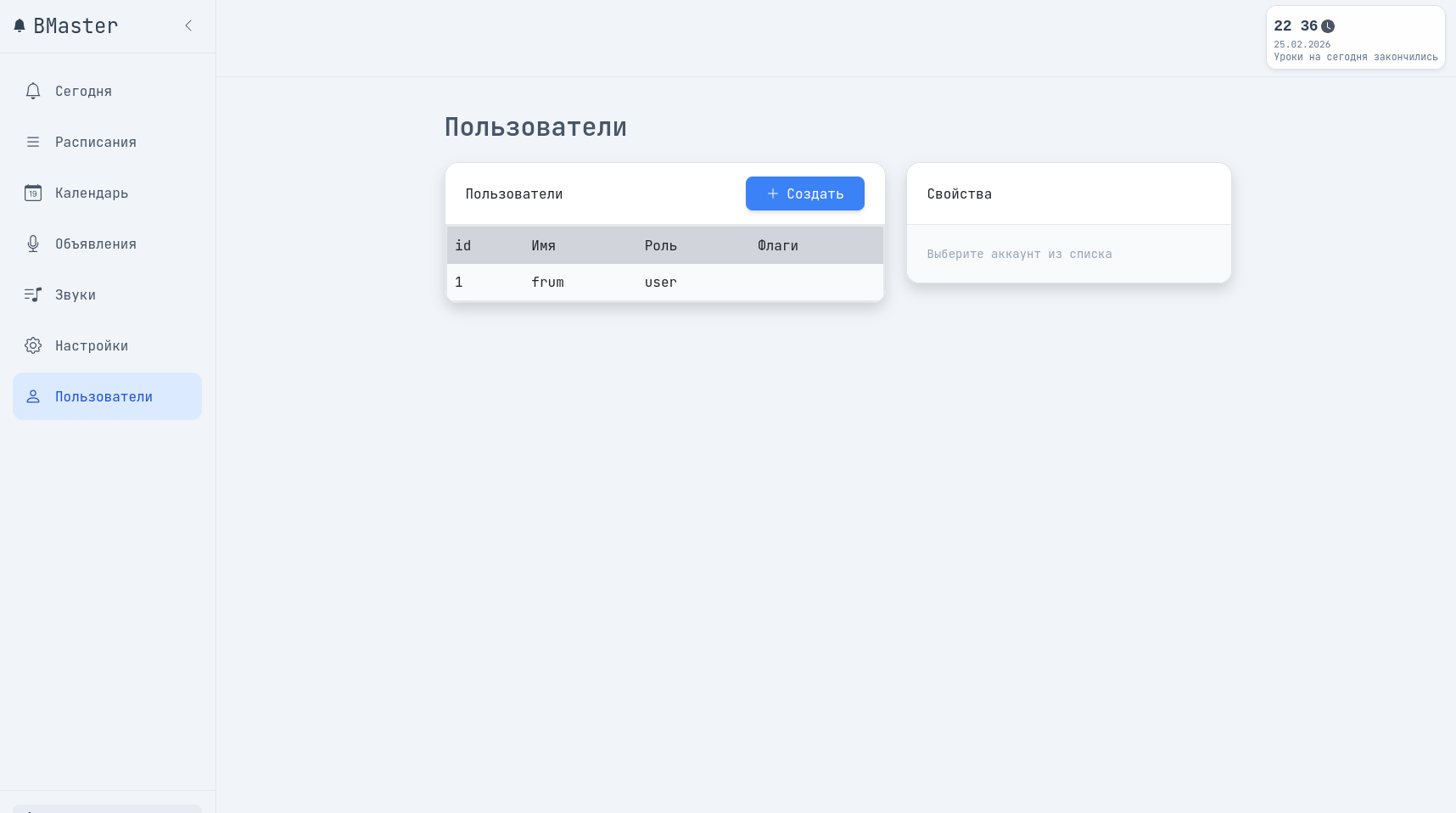Click the Имя column header

coord(543,245)
